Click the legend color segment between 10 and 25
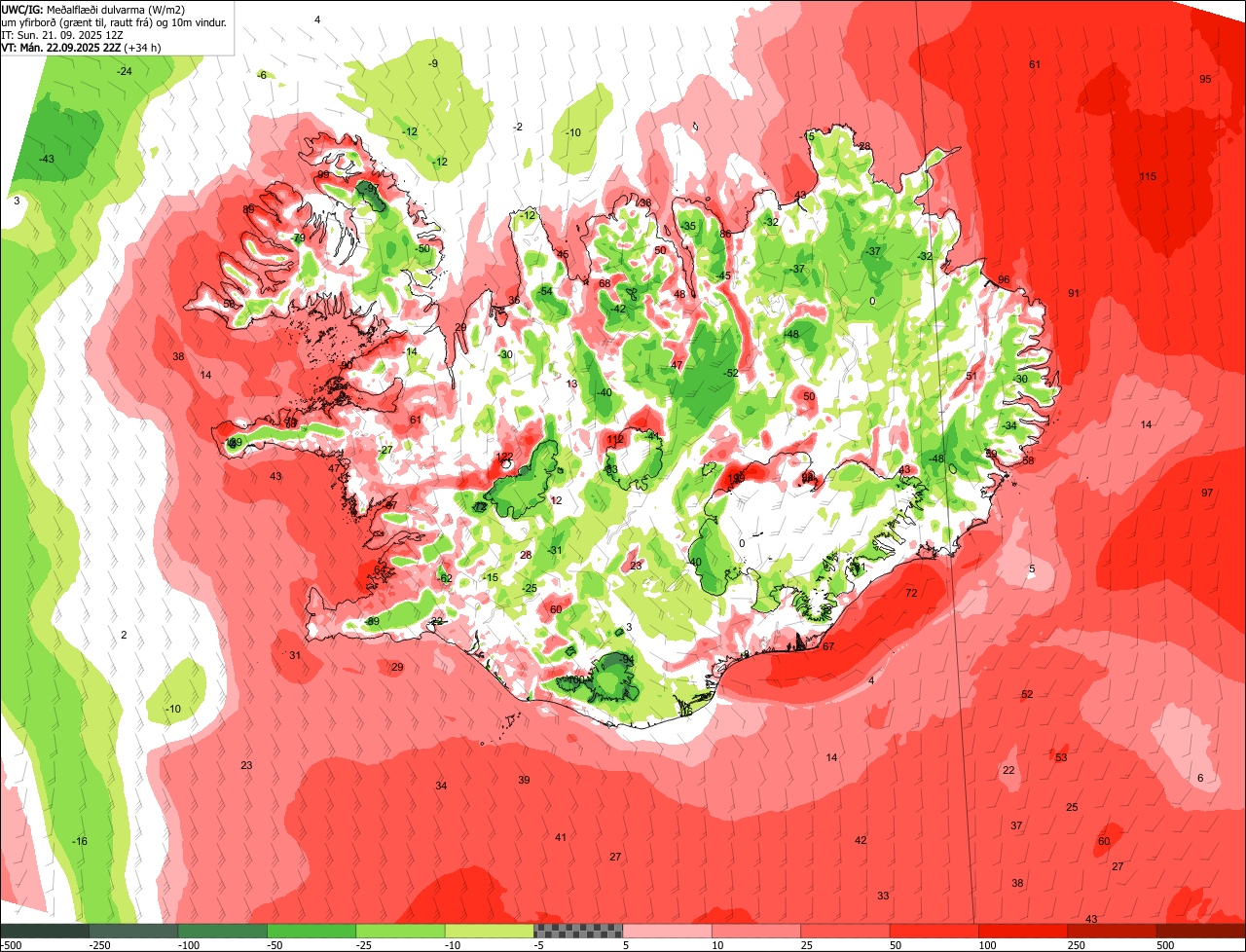 click(756, 931)
